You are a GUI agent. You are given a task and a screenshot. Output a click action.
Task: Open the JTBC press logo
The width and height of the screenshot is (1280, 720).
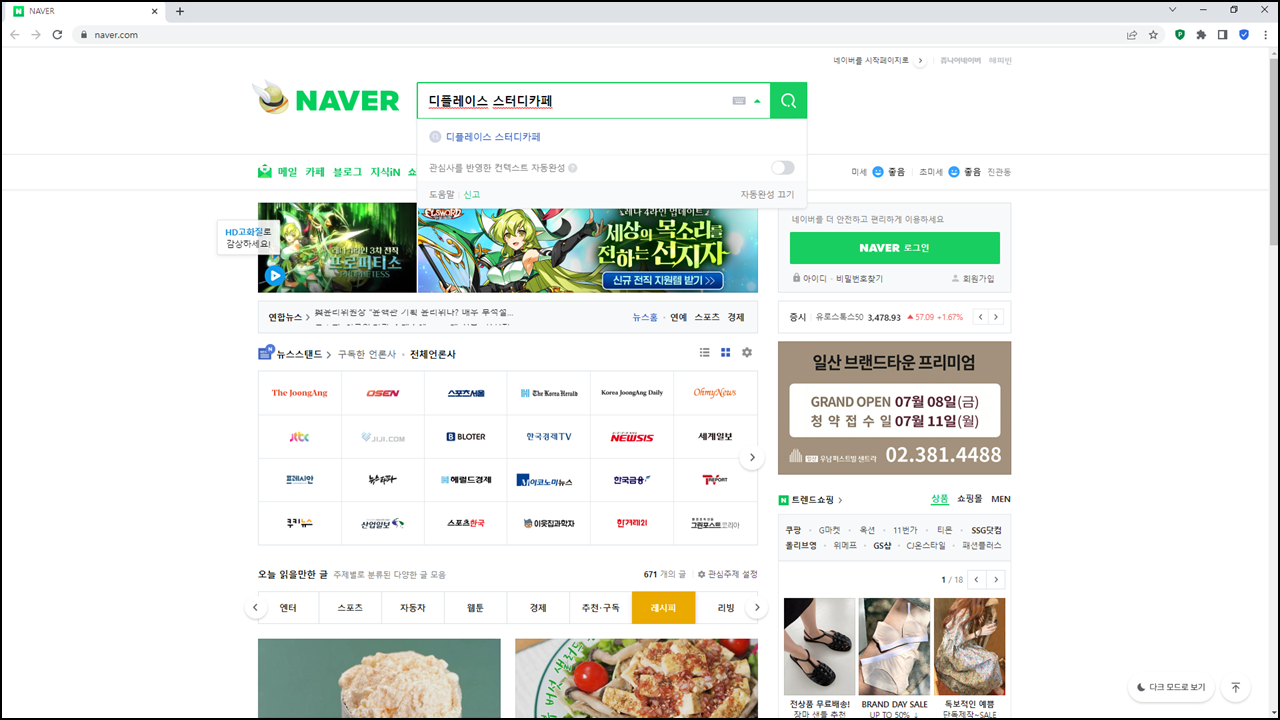[x=300, y=437]
